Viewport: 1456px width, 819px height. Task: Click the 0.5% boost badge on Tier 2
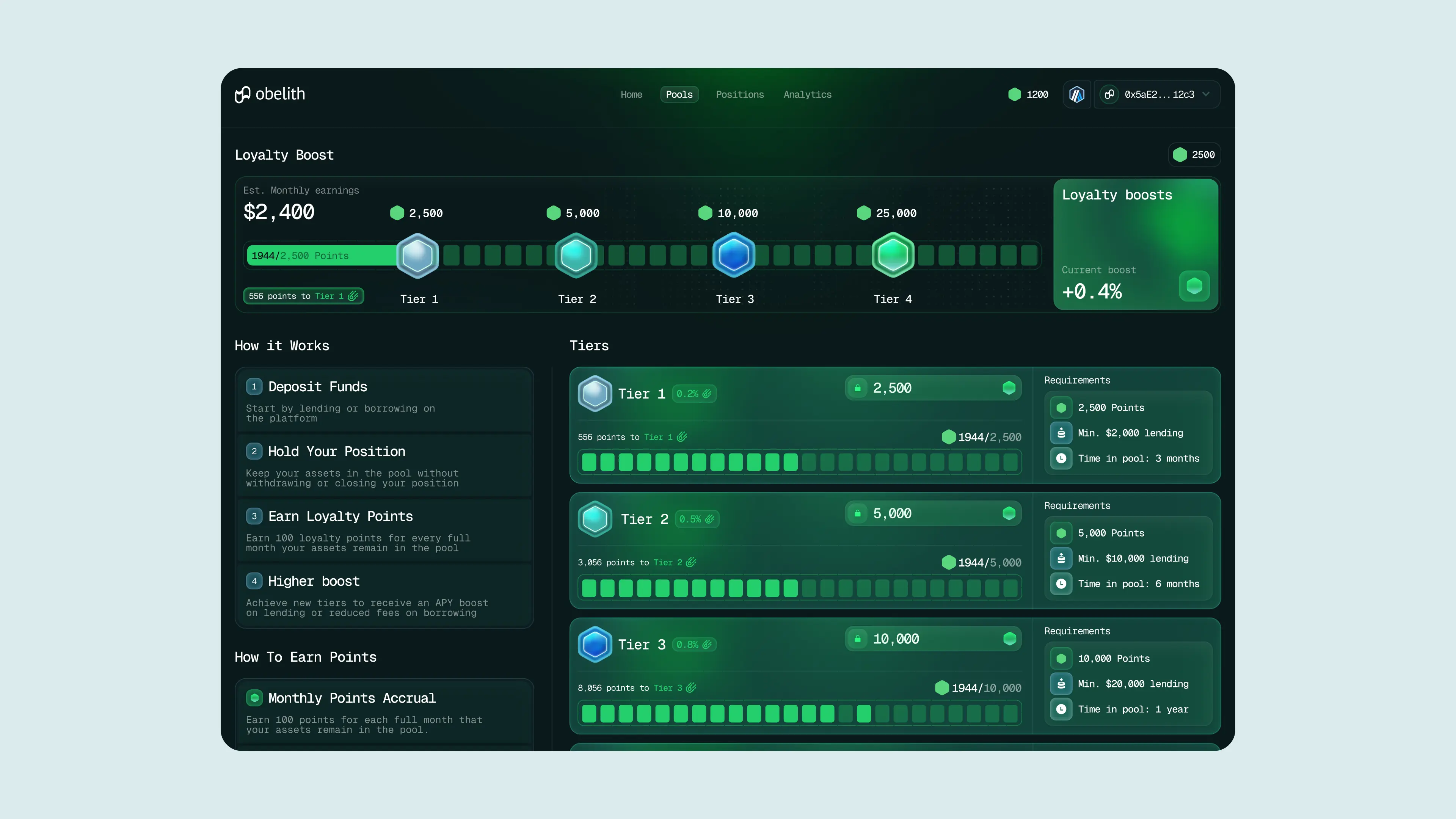pyautogui.click(x=697, y=519)
